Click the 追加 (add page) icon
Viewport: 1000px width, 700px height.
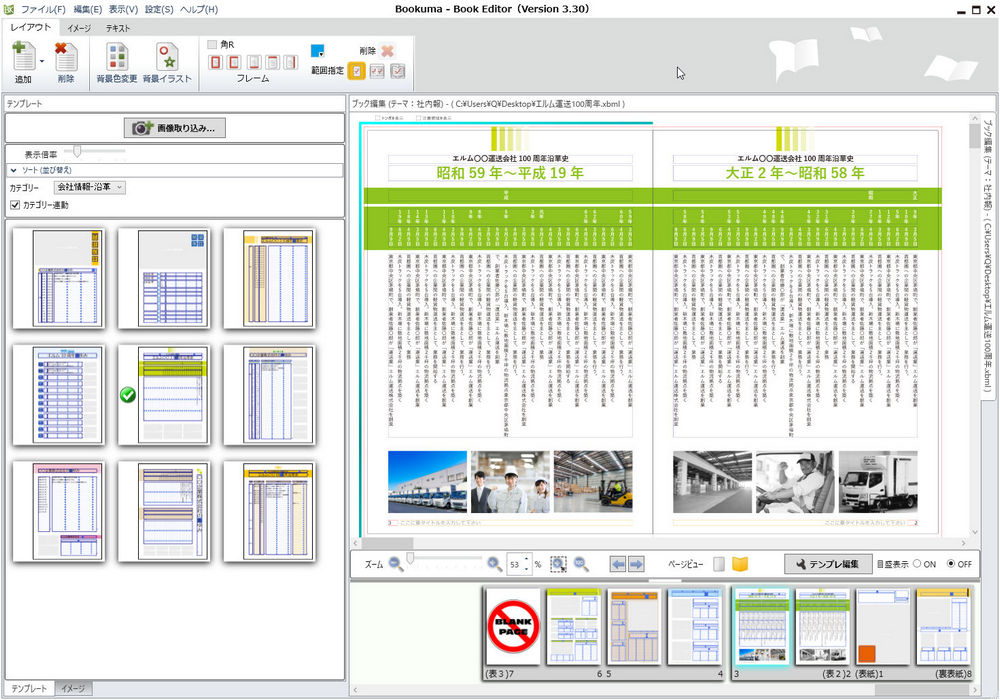(22, 58)
